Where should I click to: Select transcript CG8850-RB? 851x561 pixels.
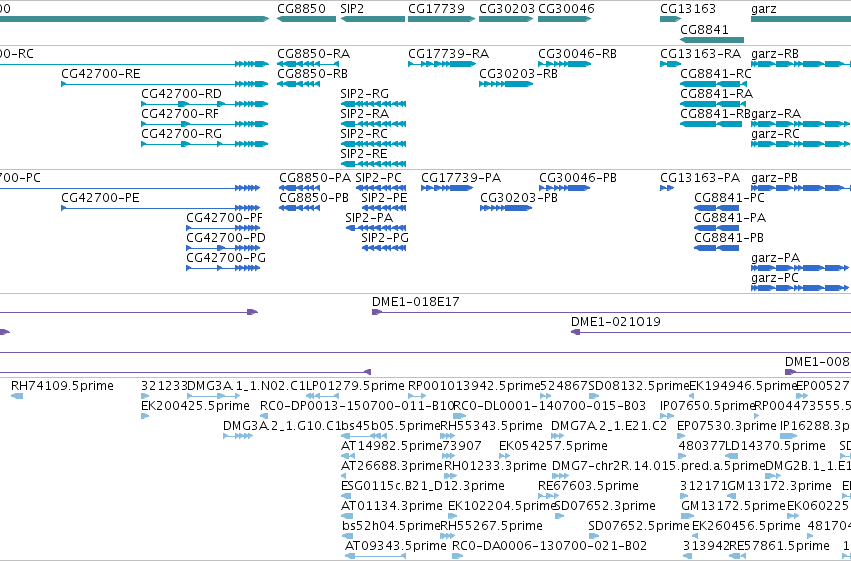click(x=299, y=84)
